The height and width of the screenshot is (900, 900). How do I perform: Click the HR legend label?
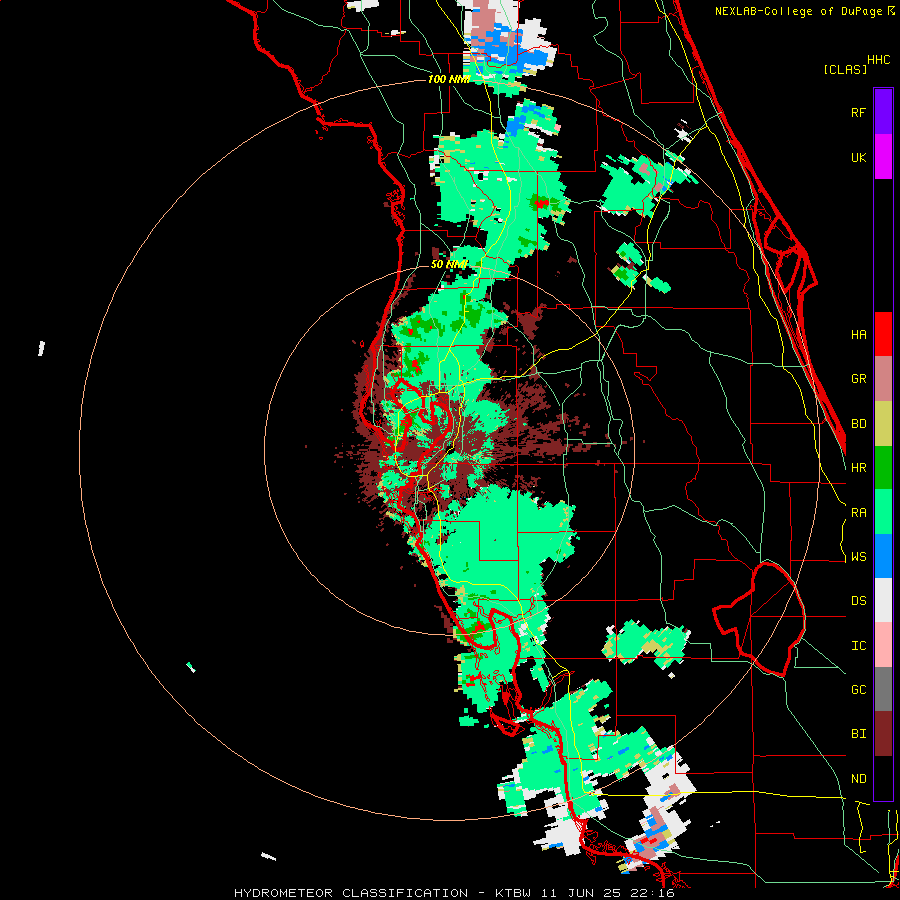(x=858, y=468)
